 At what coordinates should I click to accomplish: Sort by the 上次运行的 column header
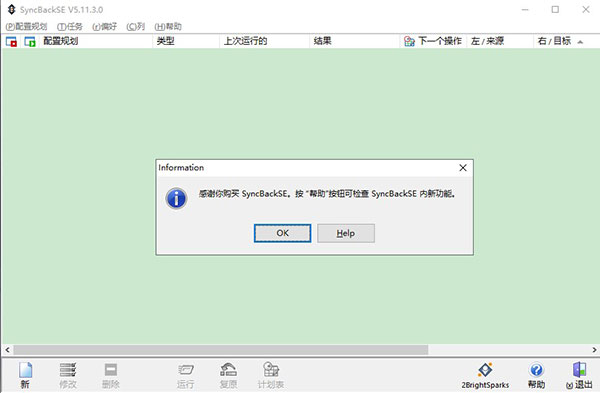point(264,41)
